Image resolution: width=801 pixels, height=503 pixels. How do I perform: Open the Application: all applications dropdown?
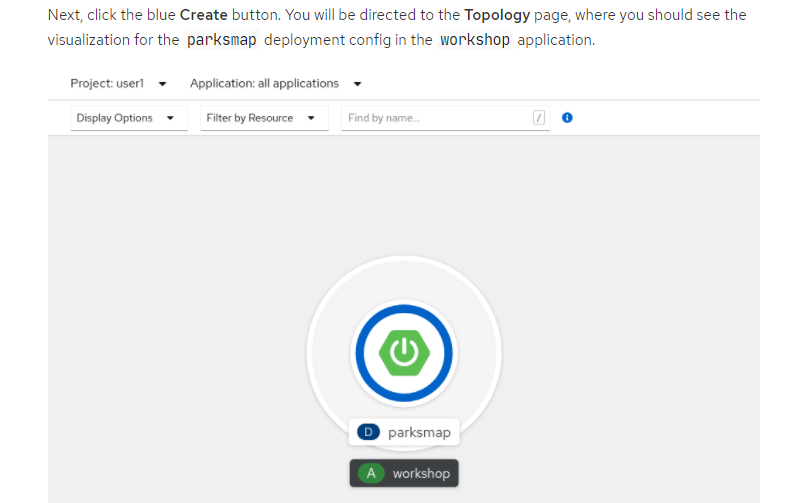point(275,83)
